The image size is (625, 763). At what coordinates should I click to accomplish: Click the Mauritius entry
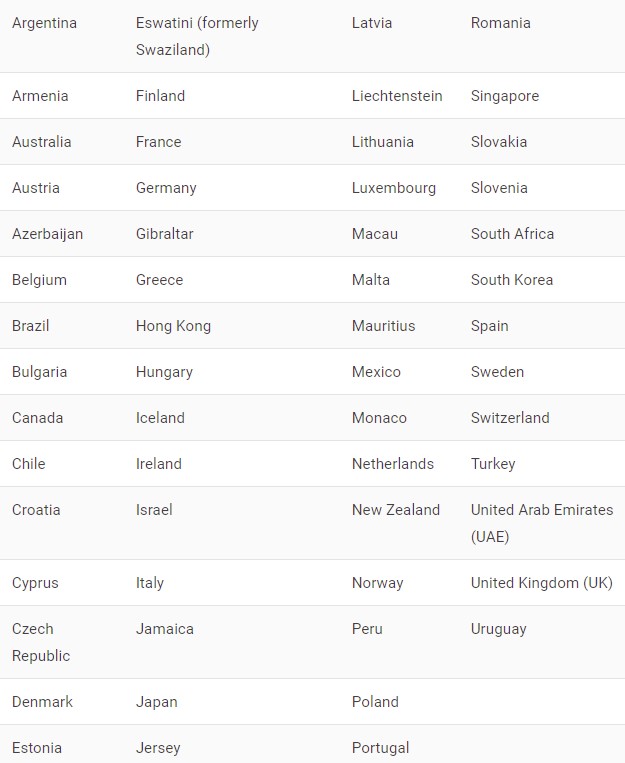[x=384, y=326]
